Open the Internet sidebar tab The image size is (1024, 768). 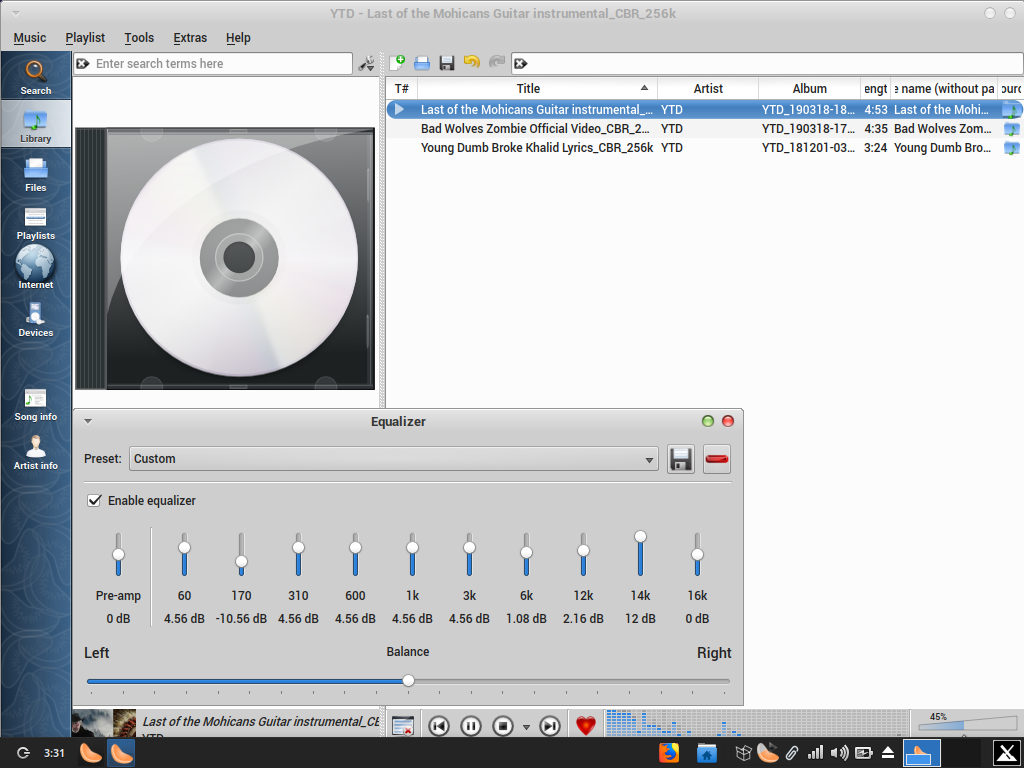[x=35, y=268]
